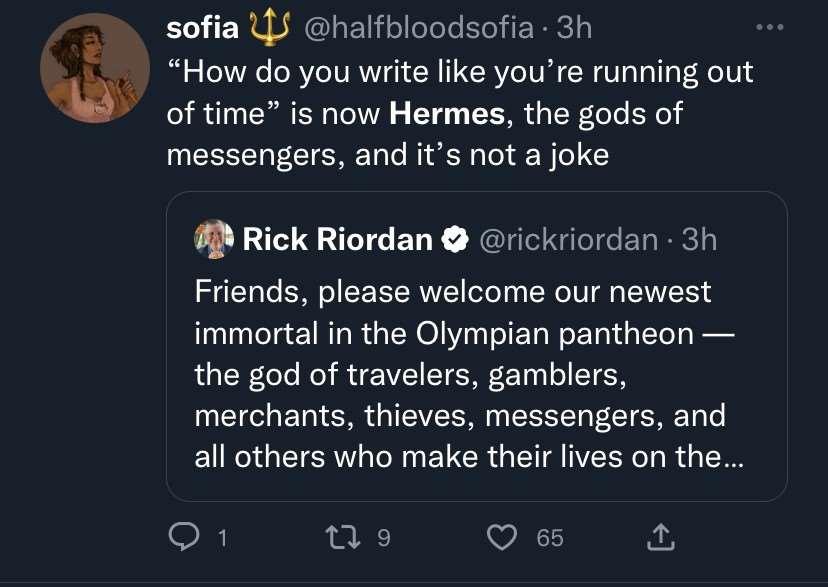View the 9 retweets count
The width and height of the screenshot is (828, 587).
coord(382,539)
